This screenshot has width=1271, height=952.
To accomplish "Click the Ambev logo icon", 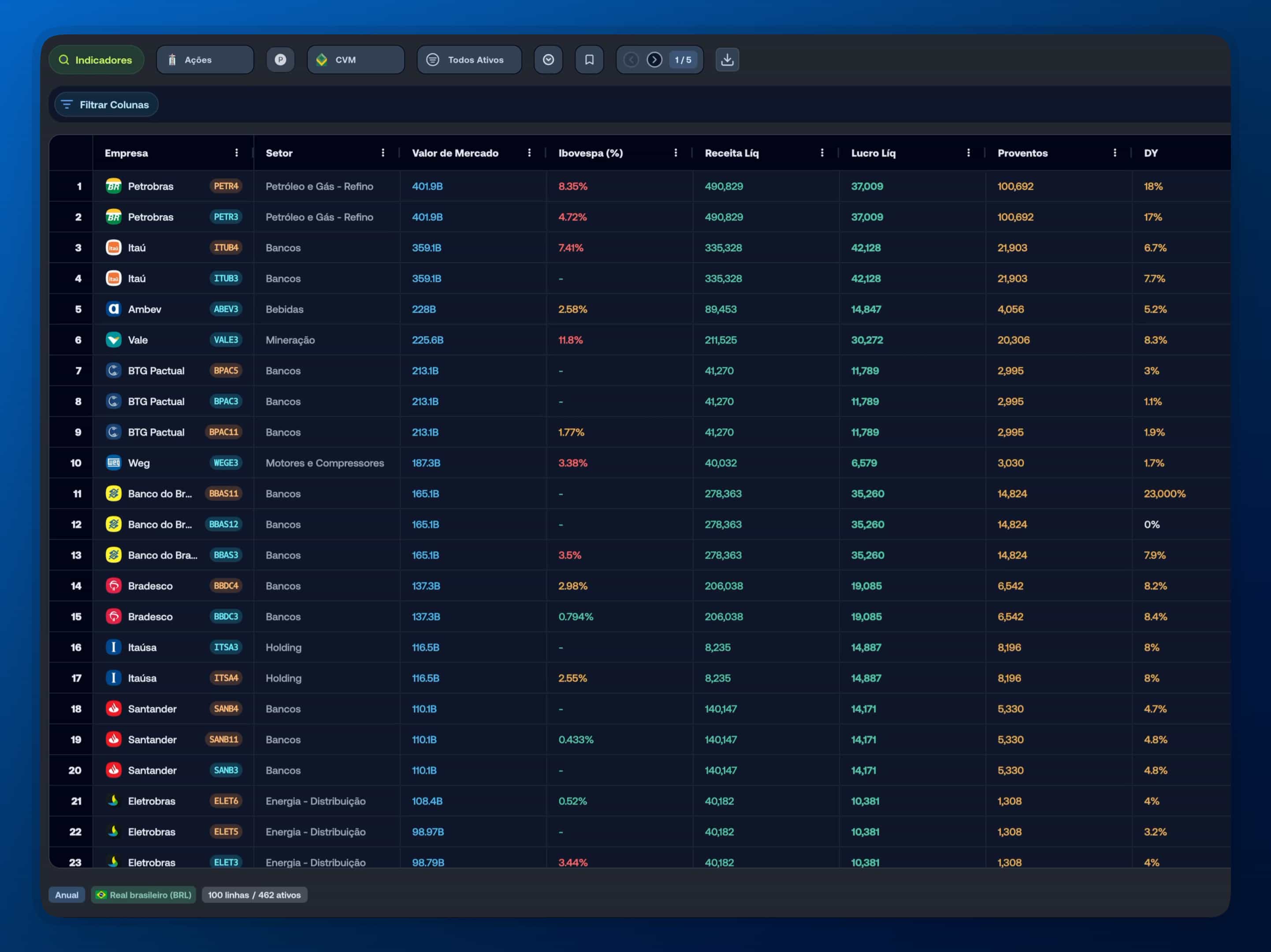I will click(114, 309).
